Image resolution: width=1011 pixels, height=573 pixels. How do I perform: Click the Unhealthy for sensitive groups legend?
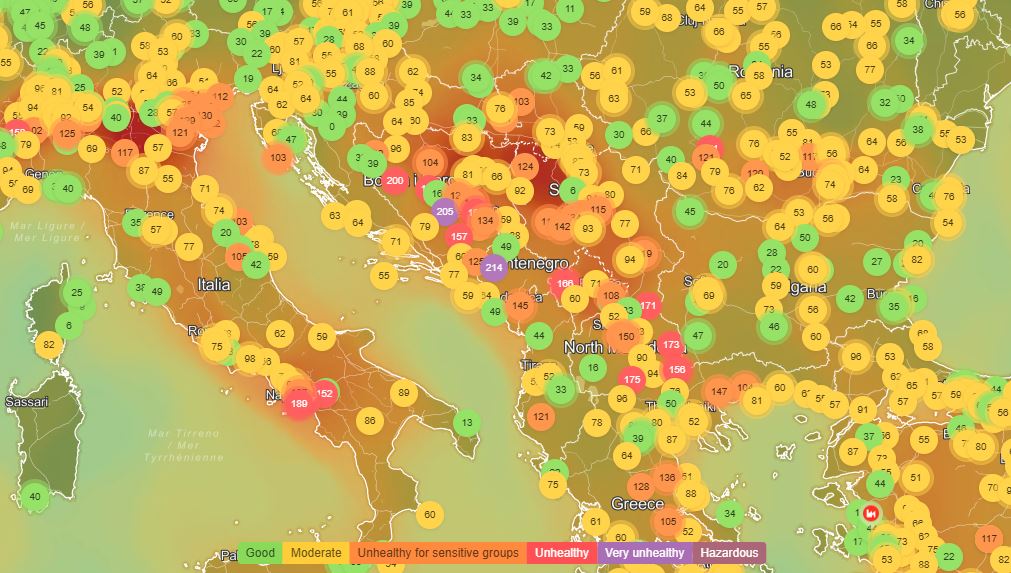tap(438, 553)
